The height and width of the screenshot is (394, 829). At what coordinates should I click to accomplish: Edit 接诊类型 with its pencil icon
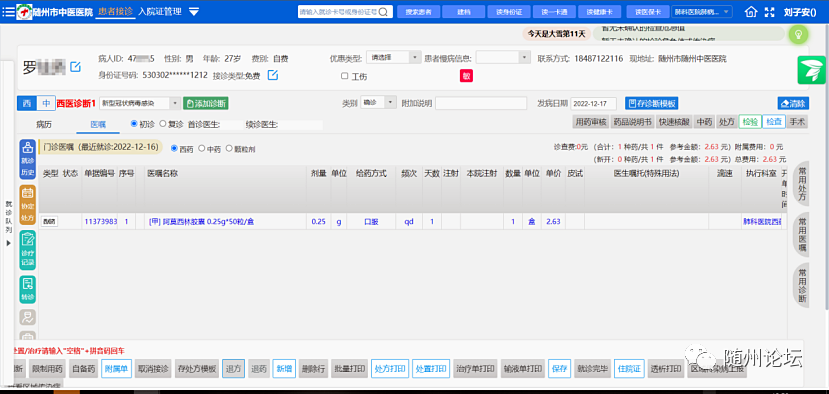coord(272,75)
